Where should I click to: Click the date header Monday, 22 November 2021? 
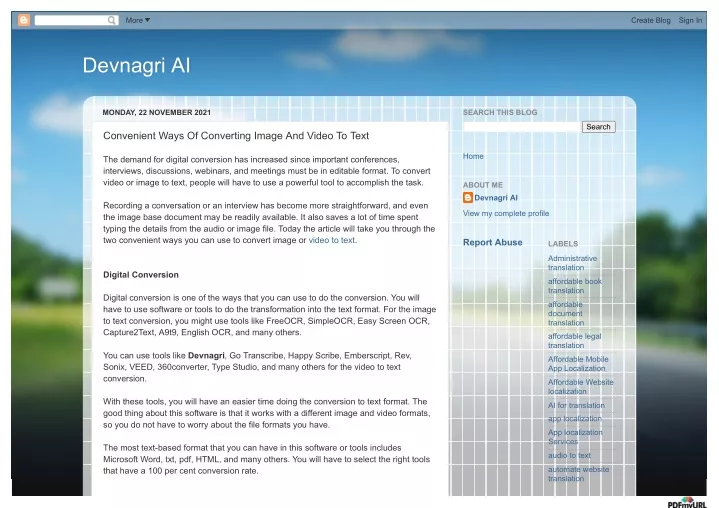click(x=157, y=112)
